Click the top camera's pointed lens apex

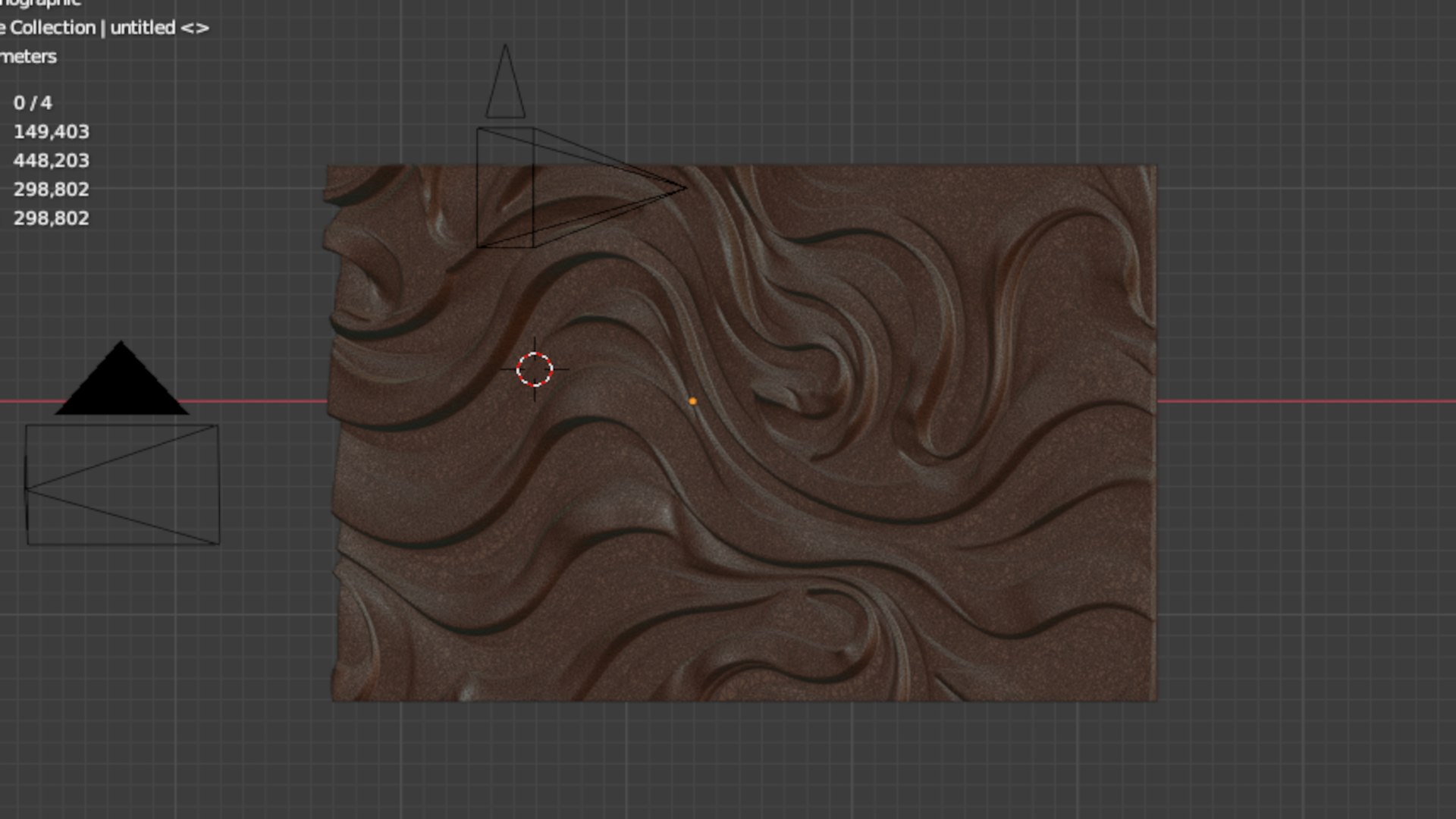[x=685, y=187]
